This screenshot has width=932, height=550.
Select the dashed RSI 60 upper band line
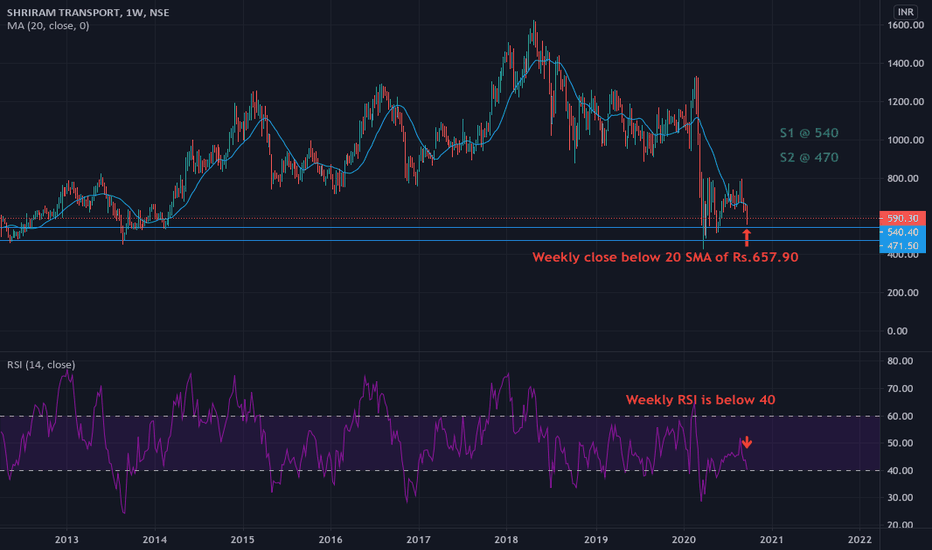pos(440,416)
